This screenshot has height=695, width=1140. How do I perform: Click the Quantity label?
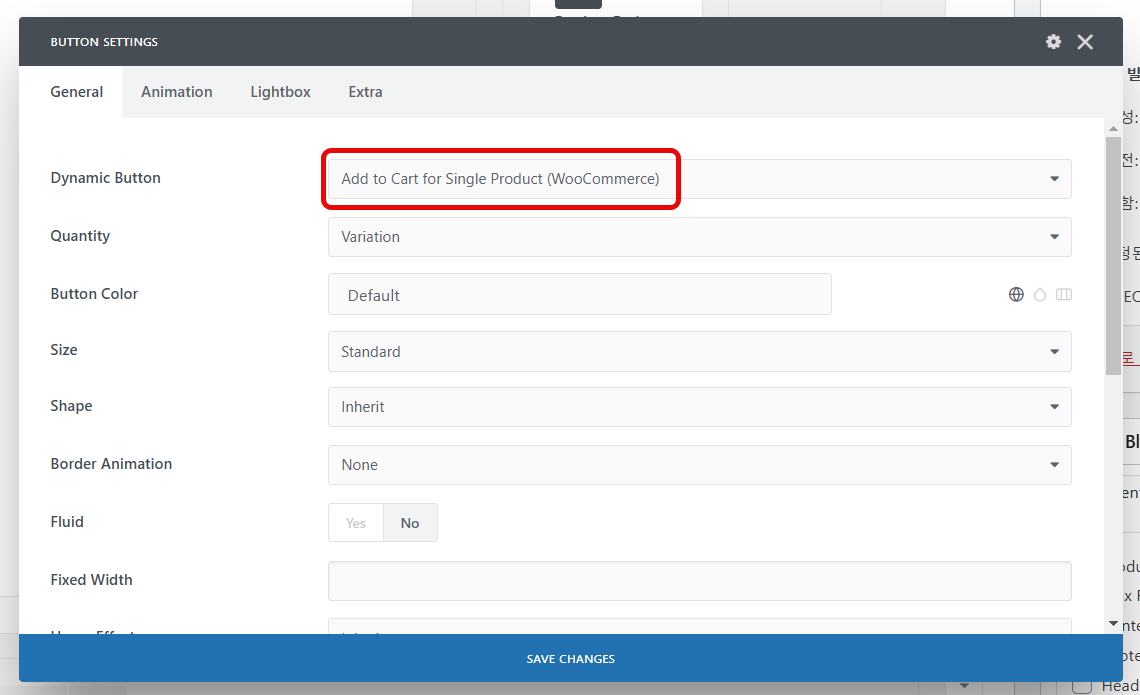80,236
